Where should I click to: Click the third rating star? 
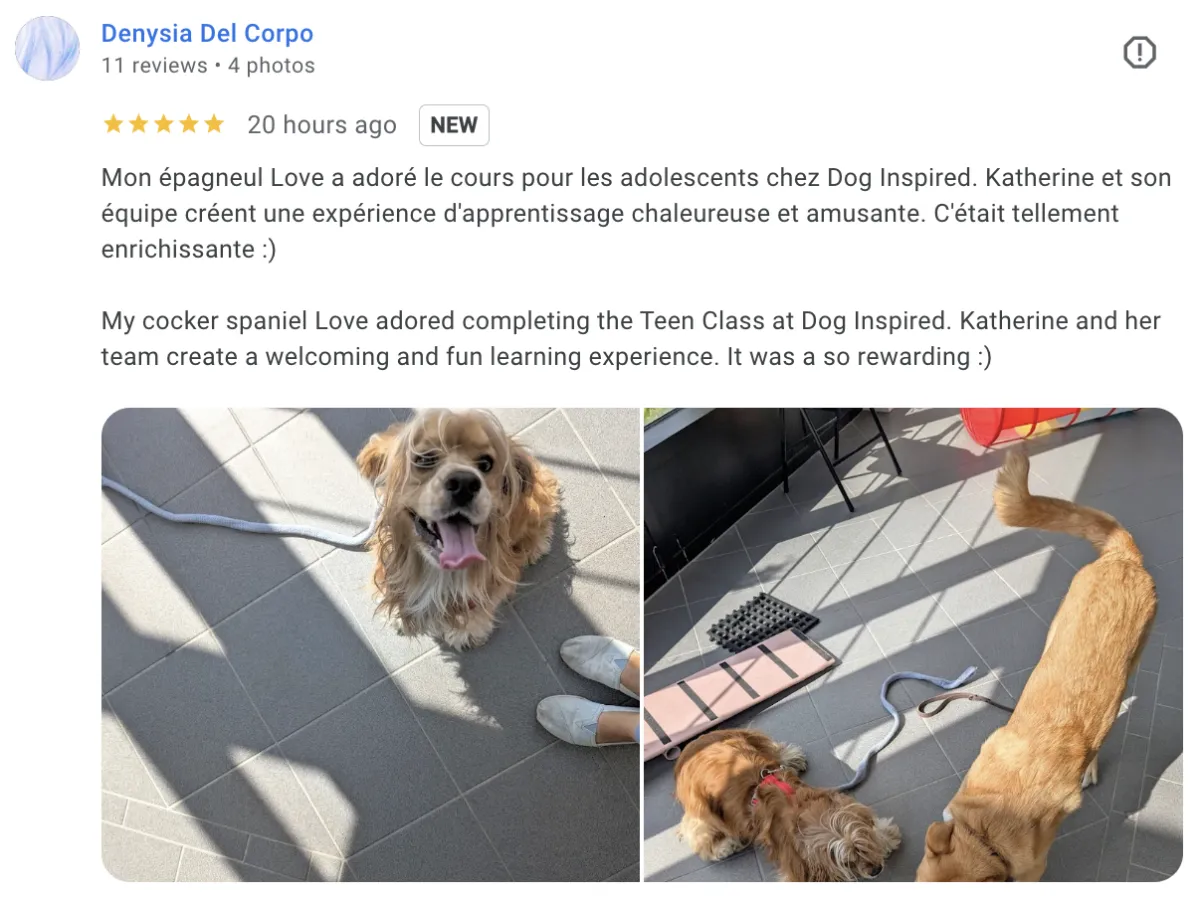pyautogui.click(x=163, y=124)
